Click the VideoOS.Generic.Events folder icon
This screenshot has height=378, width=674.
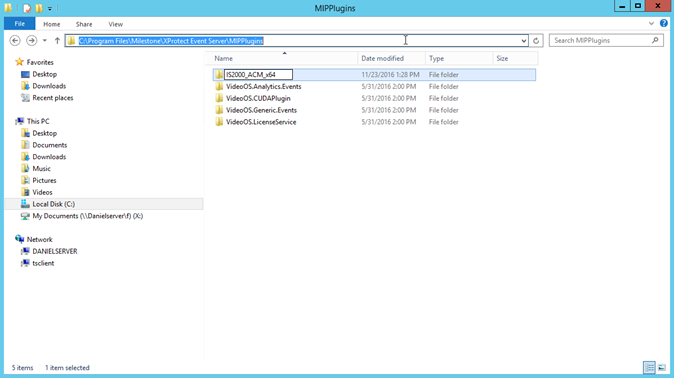click(x=219, y=110)
